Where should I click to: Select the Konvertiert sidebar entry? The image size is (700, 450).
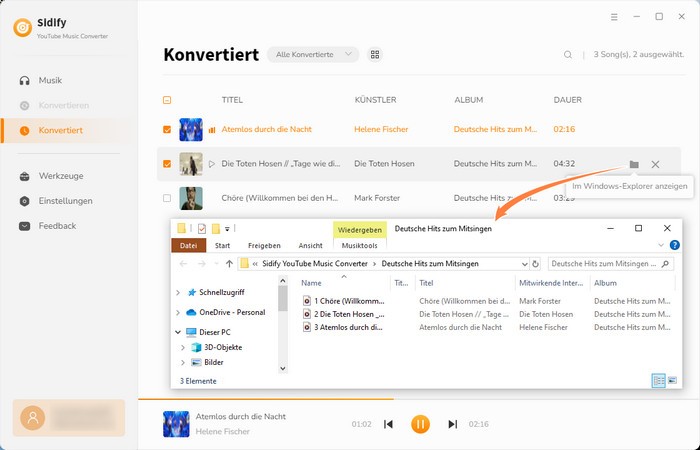(x=67, y=130)
